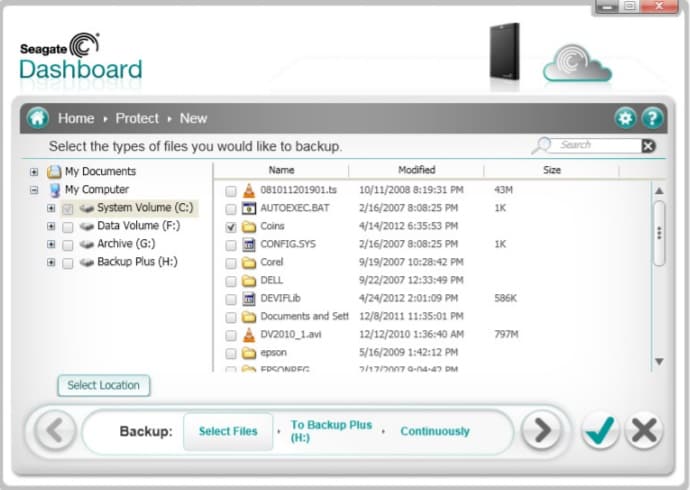Click the magnifying glass search icon
Viewport: 690px width, 490px height.
coord(541,146)
